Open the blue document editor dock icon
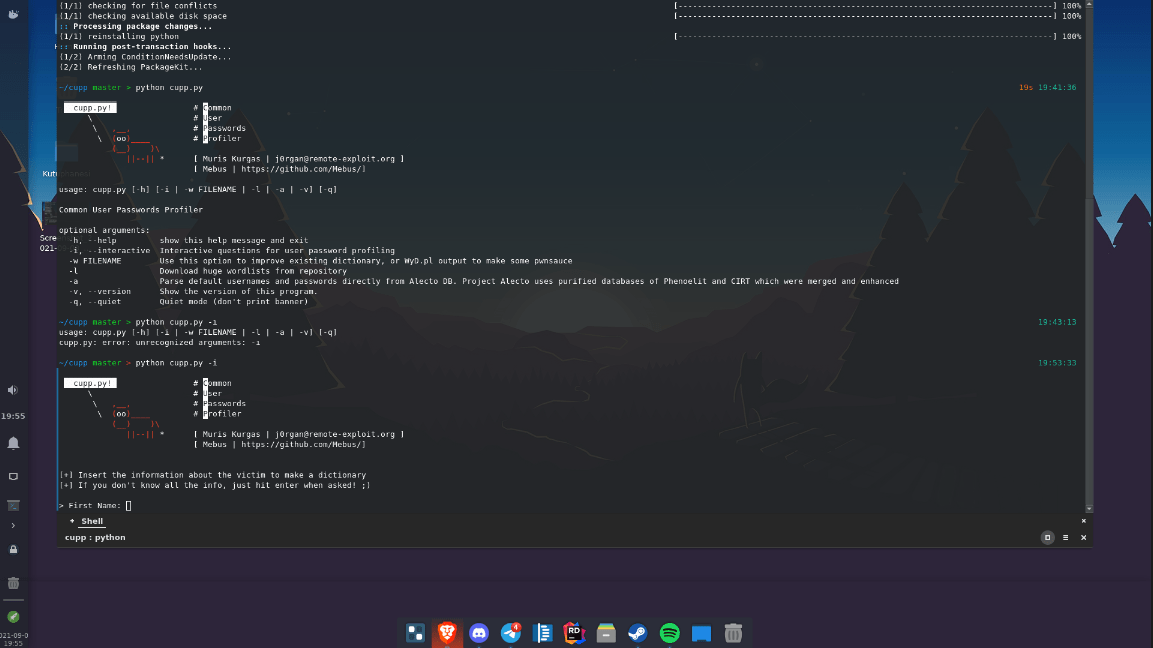Image resolution: width=1153 pixels, height=648 pixels. (x=543, y=633)
